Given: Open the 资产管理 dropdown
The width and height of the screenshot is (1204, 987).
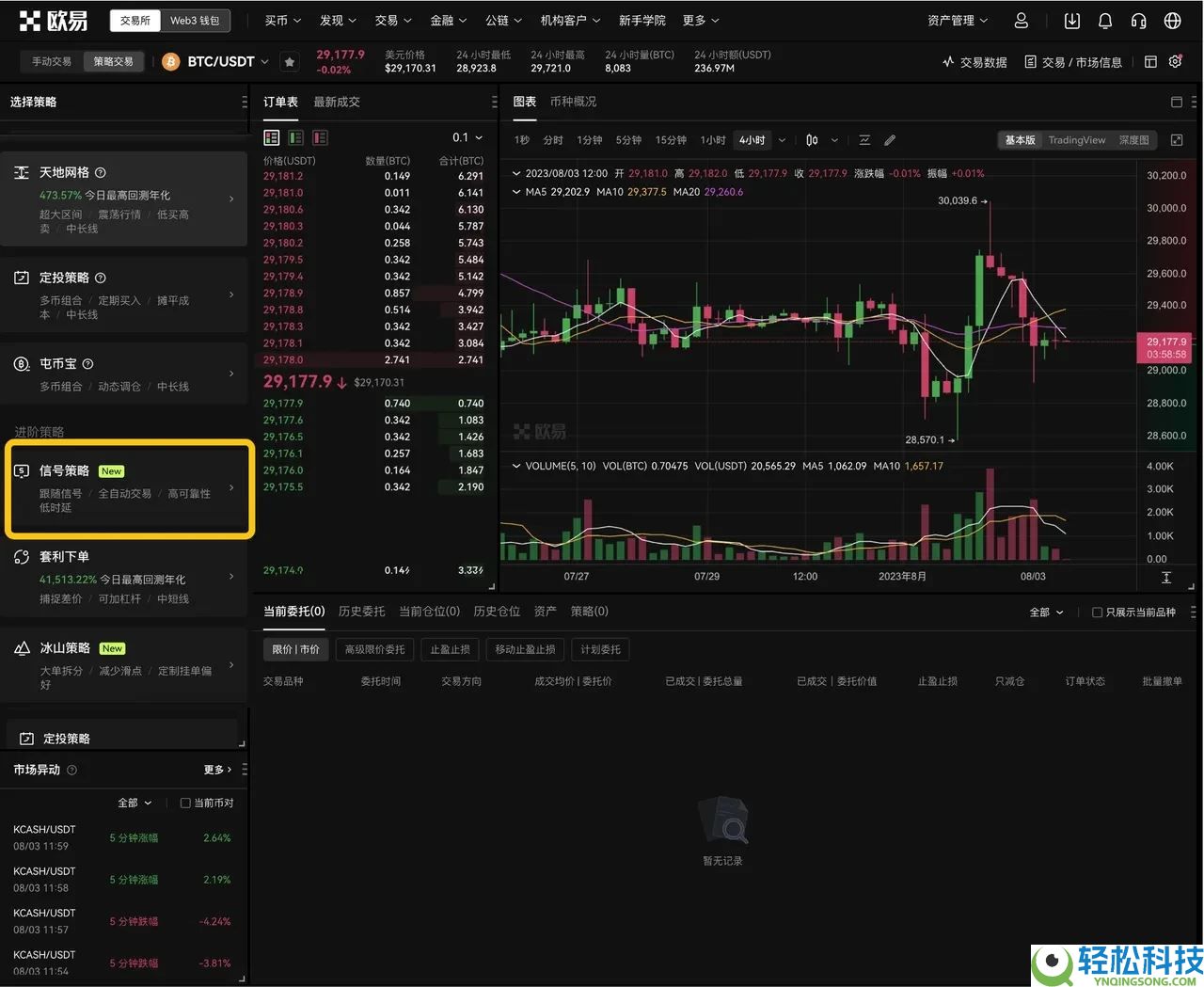Looking at the screenshot, I should tap(958, 21).
